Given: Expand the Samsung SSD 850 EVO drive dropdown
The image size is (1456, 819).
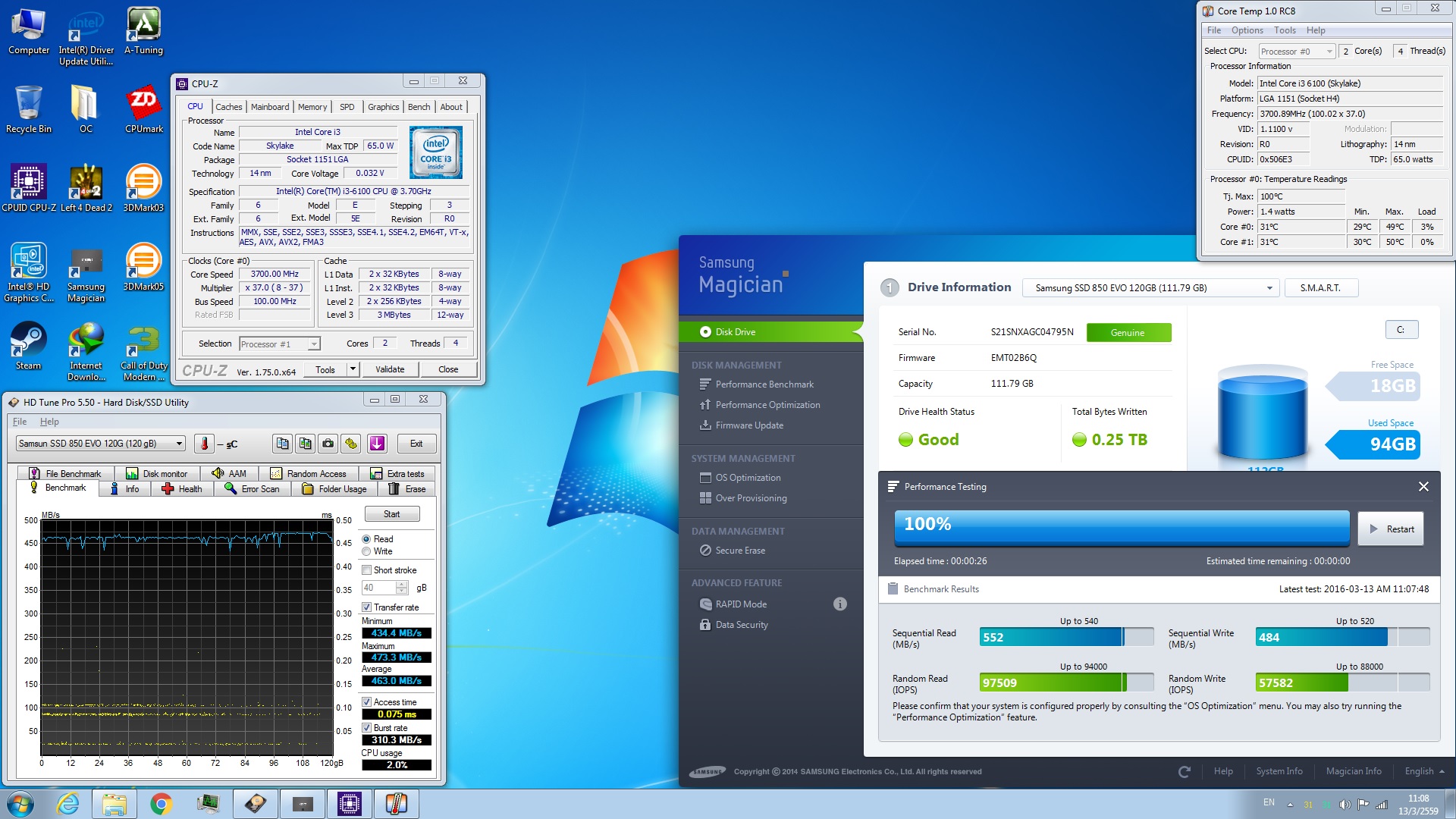Looking at the screenshot, I should 1269,288.
